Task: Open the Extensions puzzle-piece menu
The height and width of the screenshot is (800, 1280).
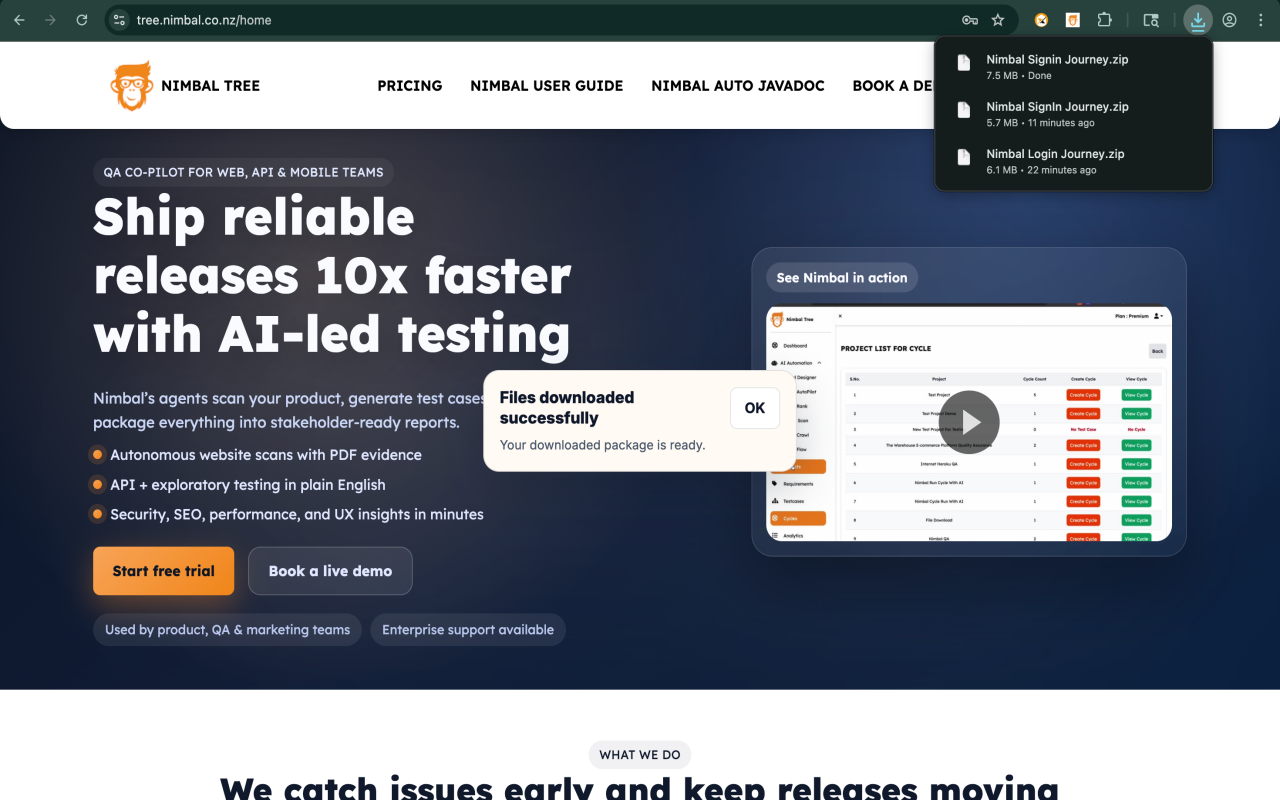Action: coord(1104,20)
